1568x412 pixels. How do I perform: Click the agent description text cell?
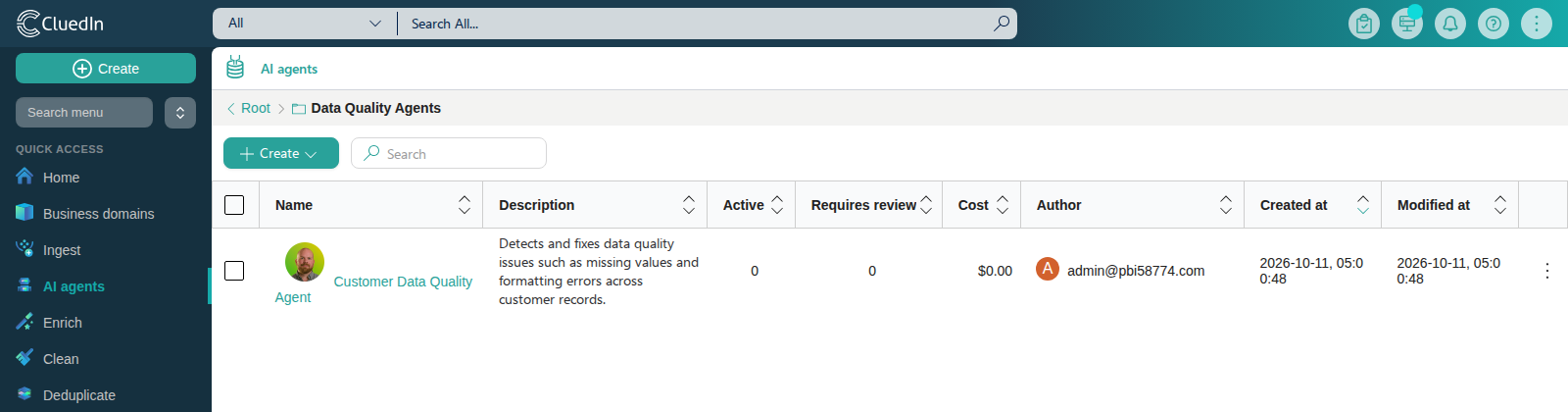pyautogui.click(x=599, y=272)
